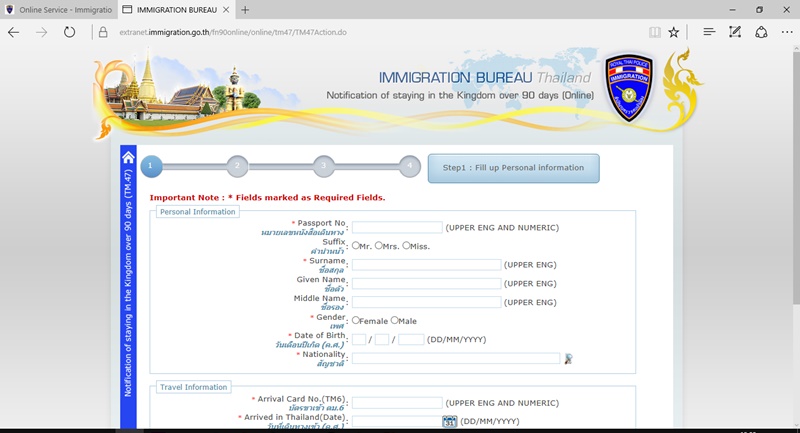
Task: Open the Hub lines icon
Action: [709, 32]
